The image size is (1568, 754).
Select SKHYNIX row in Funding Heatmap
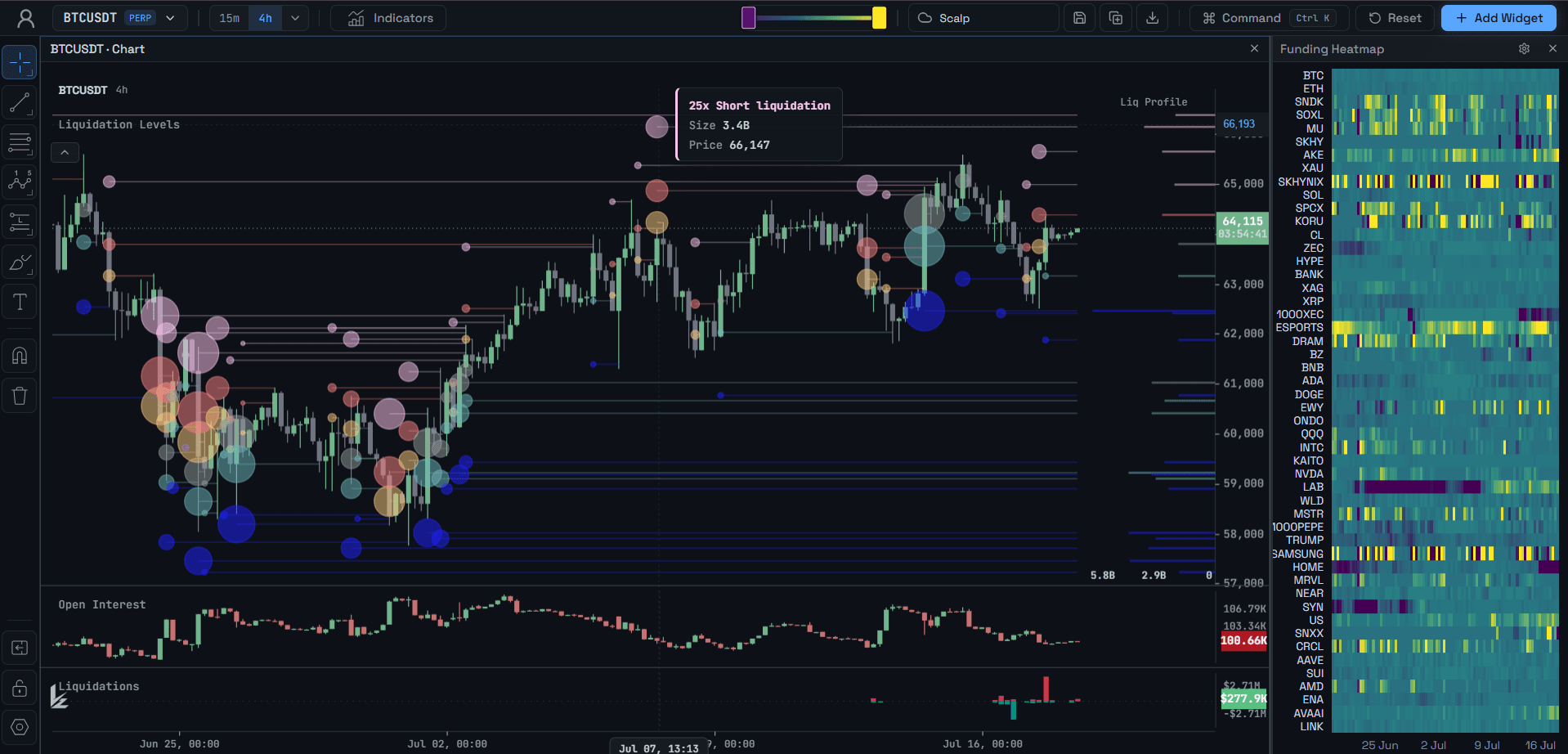tap(1301, 182)
